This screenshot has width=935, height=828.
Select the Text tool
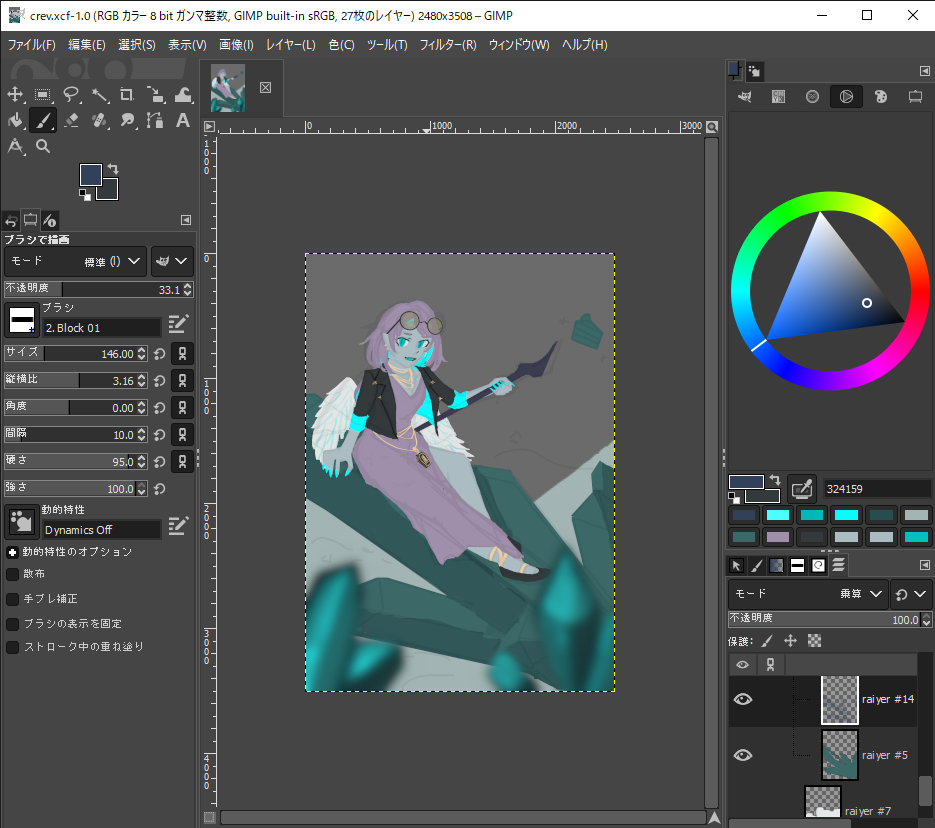tap(183, 120)
